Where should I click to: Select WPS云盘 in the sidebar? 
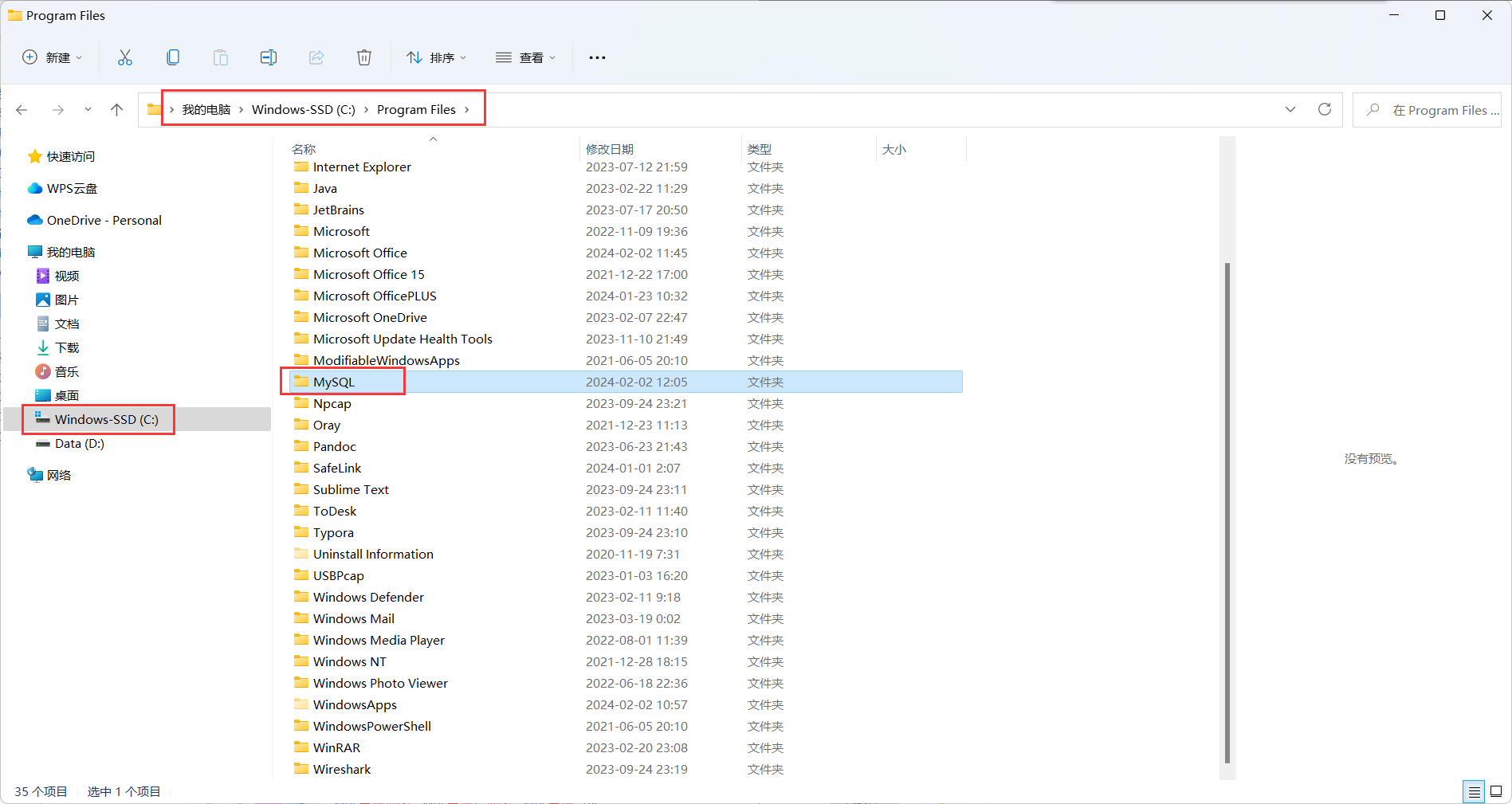(73, 188)
